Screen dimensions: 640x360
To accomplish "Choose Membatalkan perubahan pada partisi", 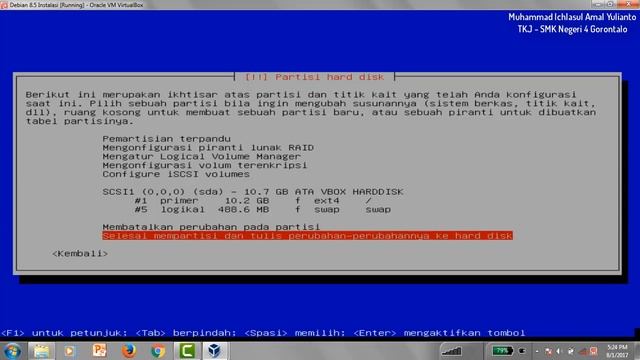I will click(211, 227).
